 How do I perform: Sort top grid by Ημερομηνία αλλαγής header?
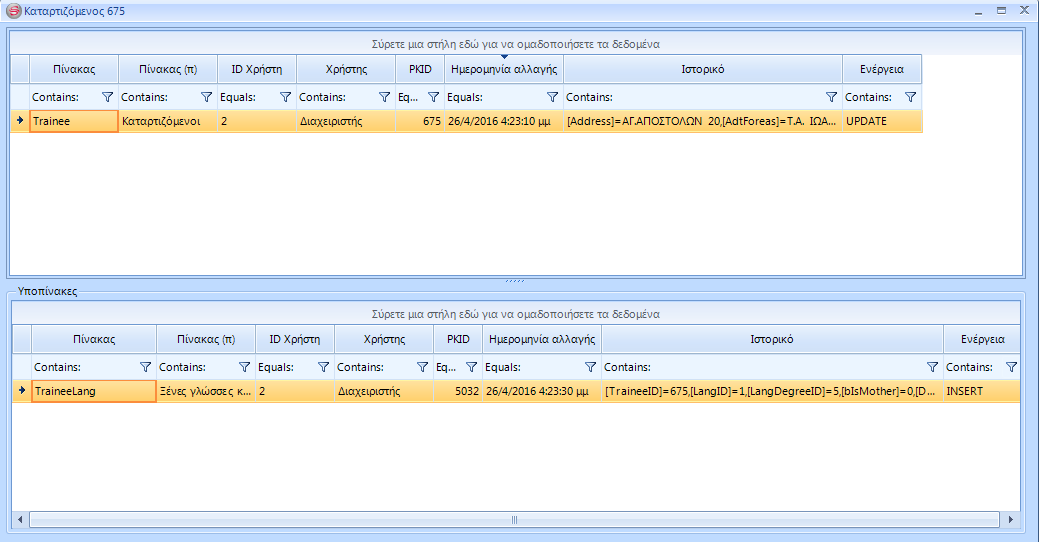pyautogui.click(x=504, y=70)
